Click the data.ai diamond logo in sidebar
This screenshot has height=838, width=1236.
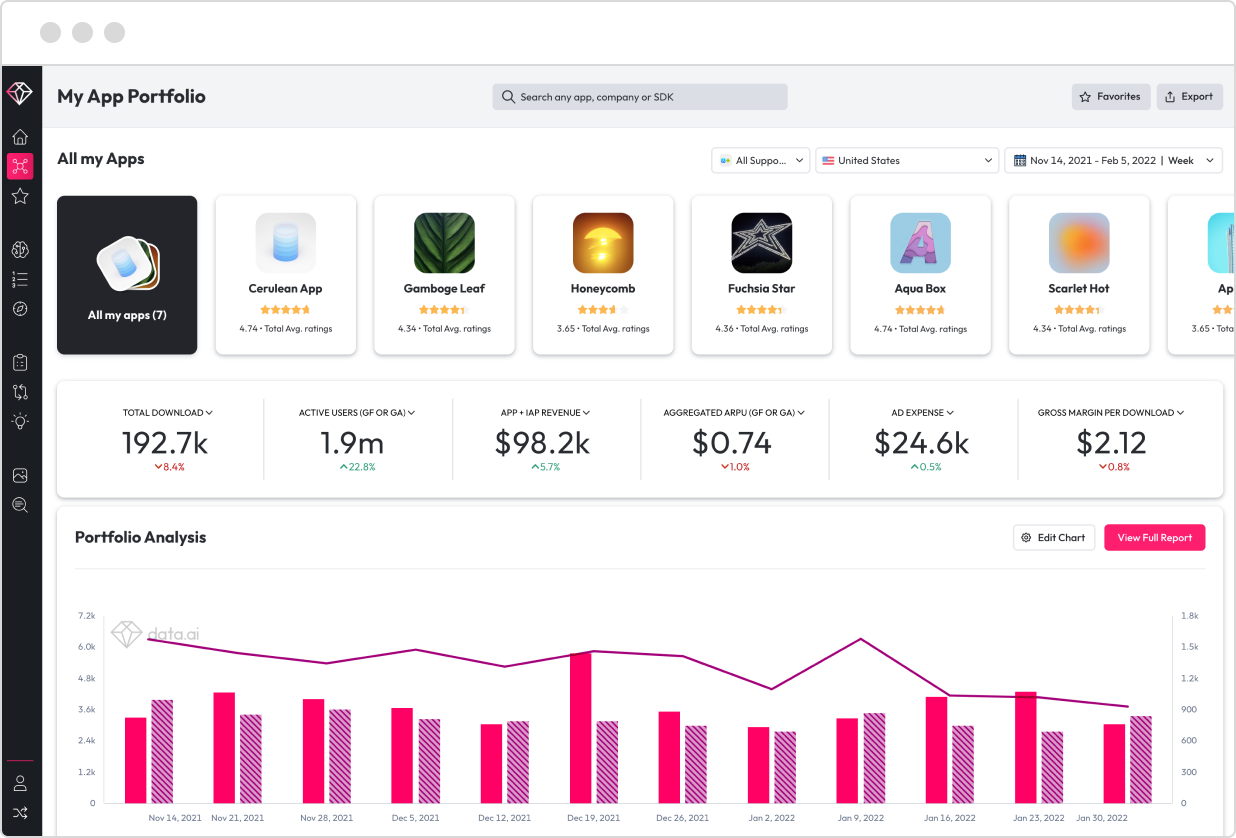click(x=20, y=93)
